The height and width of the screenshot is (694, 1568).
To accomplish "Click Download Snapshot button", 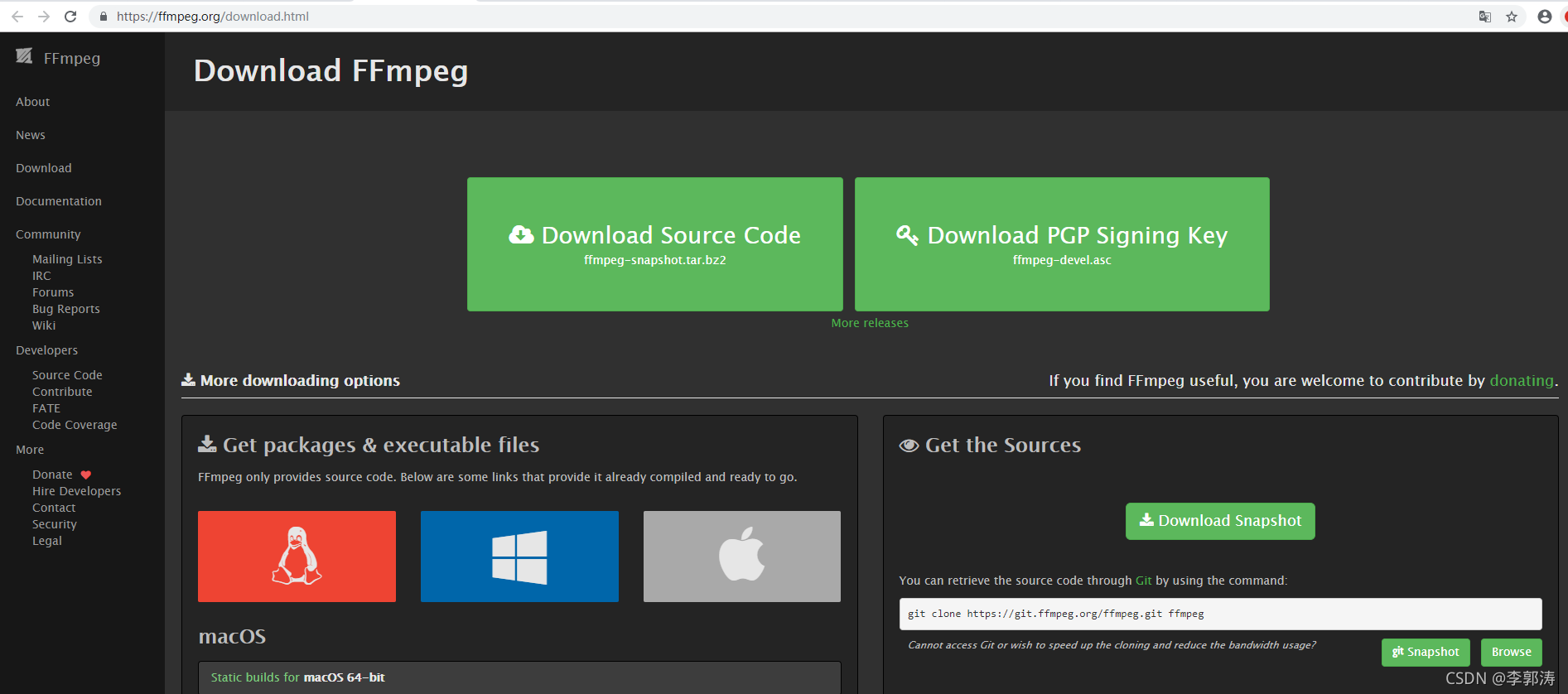I will (1220, 521).
